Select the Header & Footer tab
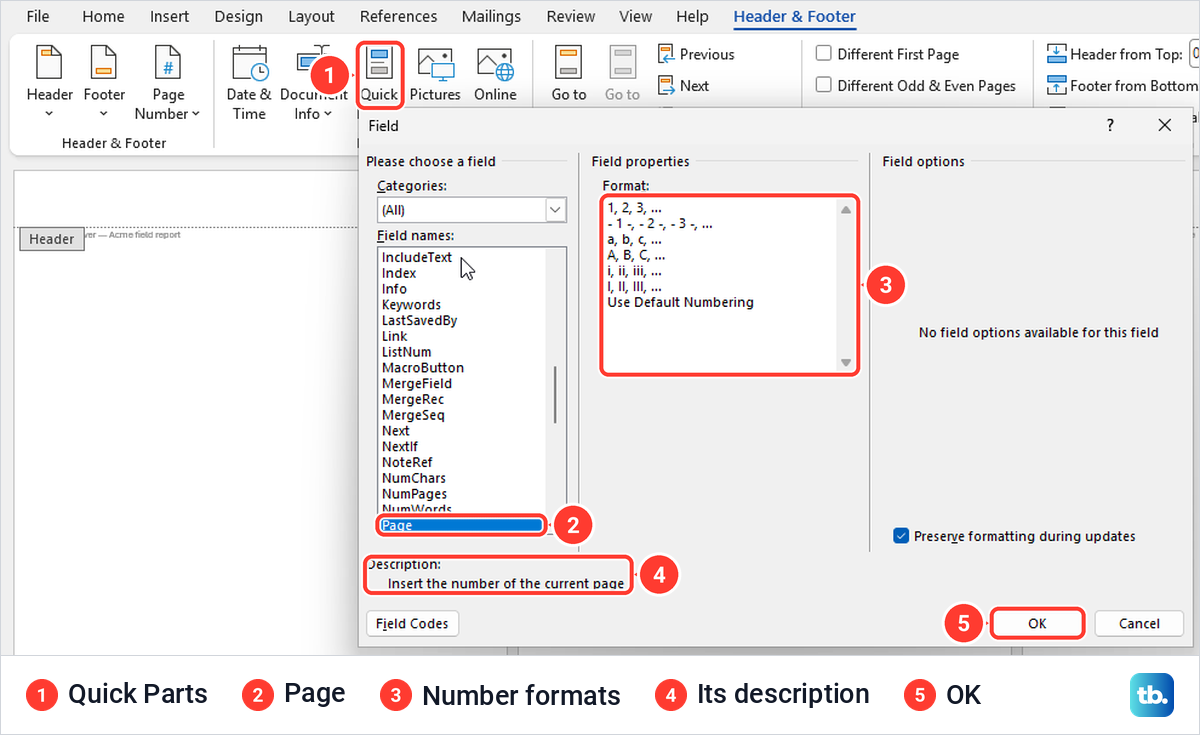Image resolution: width=1200 pixels, height=735 pixels. point(794,16)
